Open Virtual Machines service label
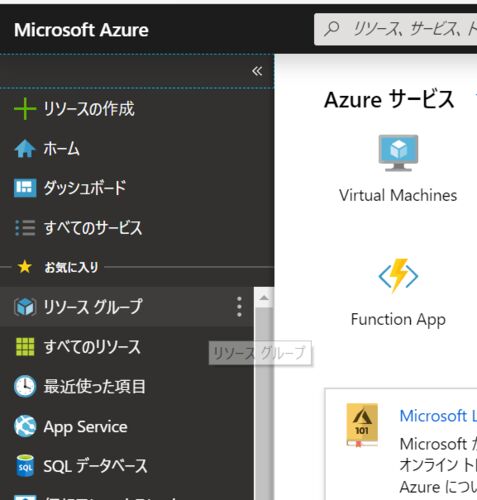 point(398,195)
